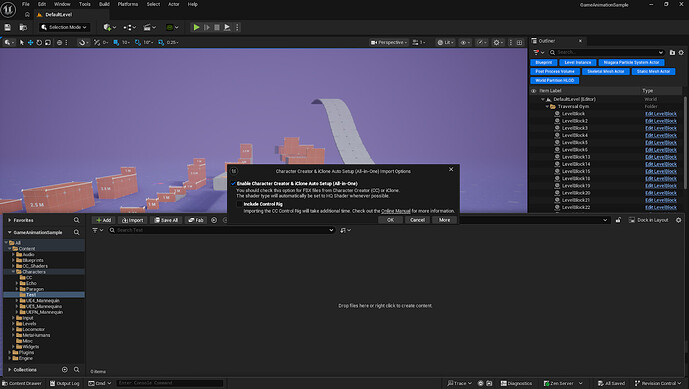Click the viewport layout grid icon
Image resolution: width=689 pixels, height=389 pixels.
click(x=519, y=43)
